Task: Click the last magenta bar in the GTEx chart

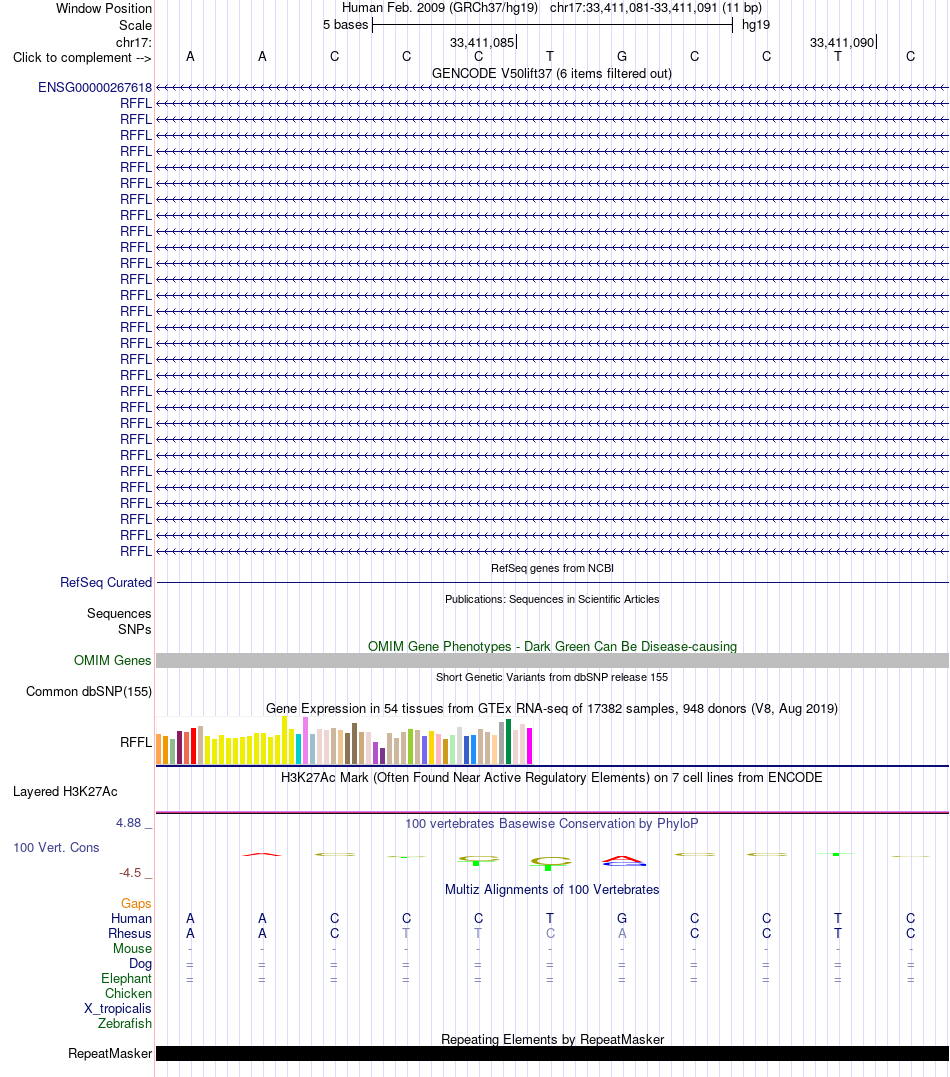Action: click(x=530, y=746)
